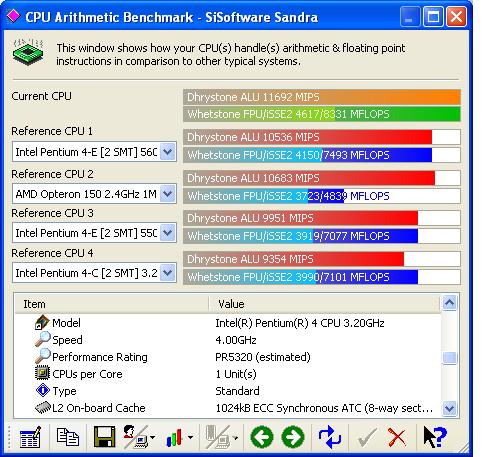Open Reference CPU 1 dropdown
500x457 pixels.
(x=168, y=152)
